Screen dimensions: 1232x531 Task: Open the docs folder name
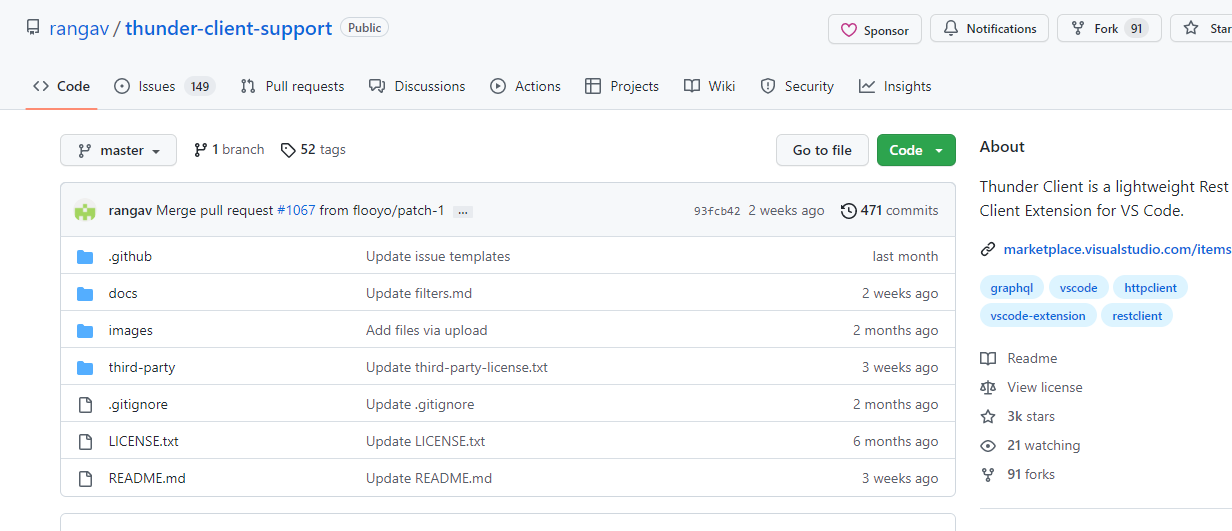123,294
